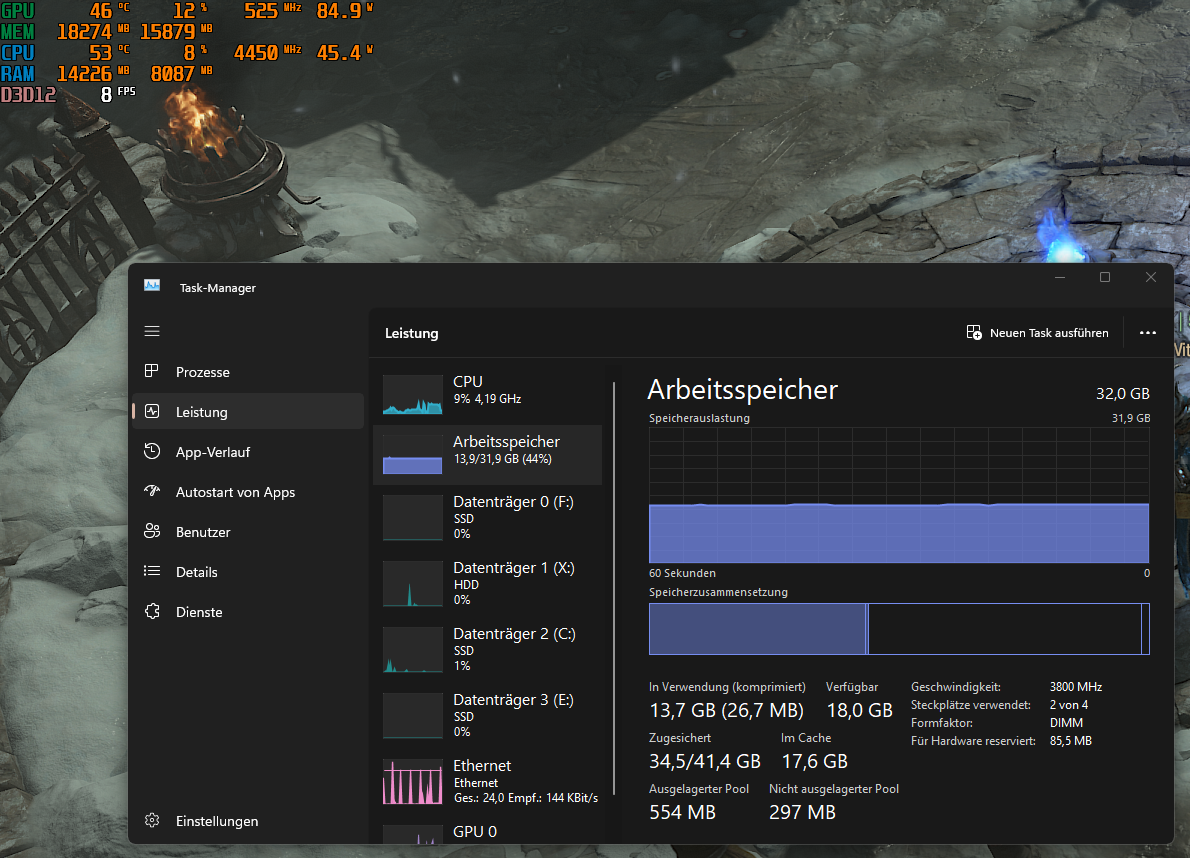Select the Datenträger 1 (X:) graph thumbnail
This screenshot has width=1190, height=858.
[412, 583]
